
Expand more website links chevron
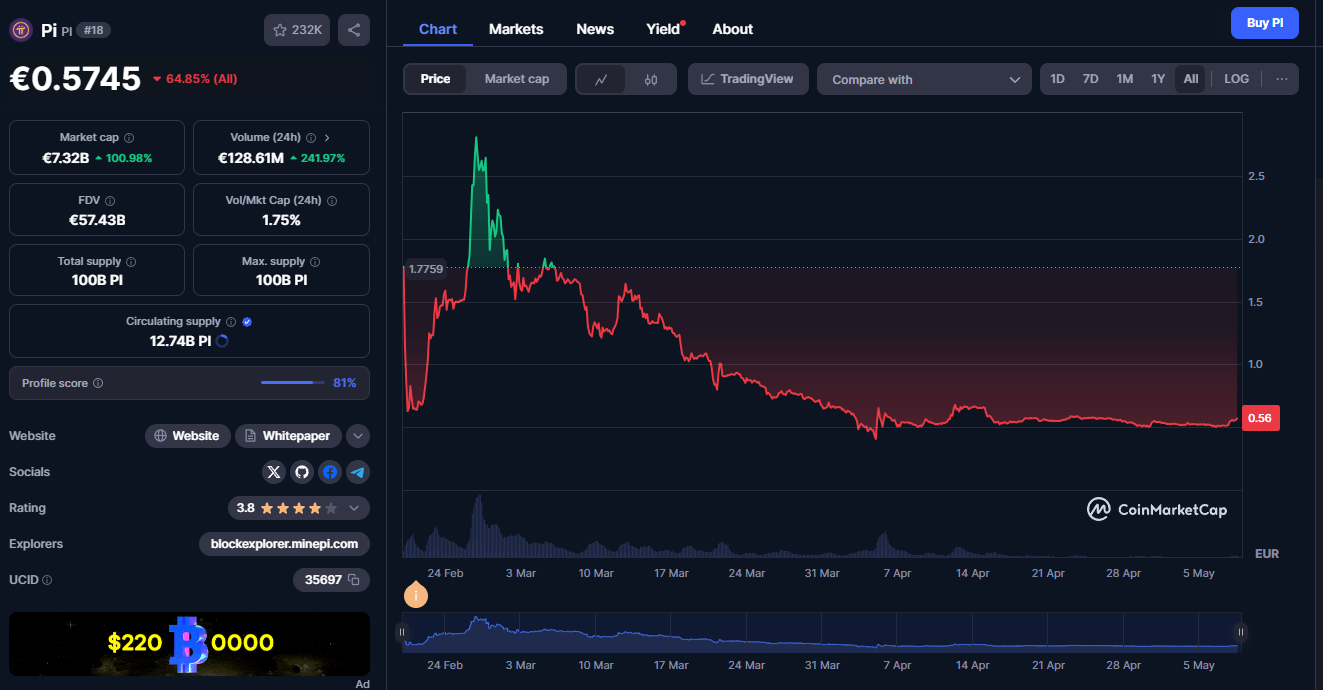(358, 436)
